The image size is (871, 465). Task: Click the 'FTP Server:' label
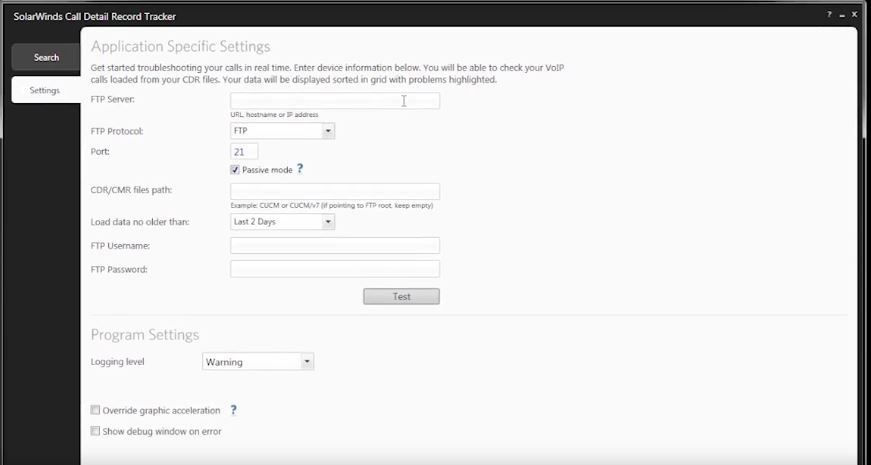point(113,99)
